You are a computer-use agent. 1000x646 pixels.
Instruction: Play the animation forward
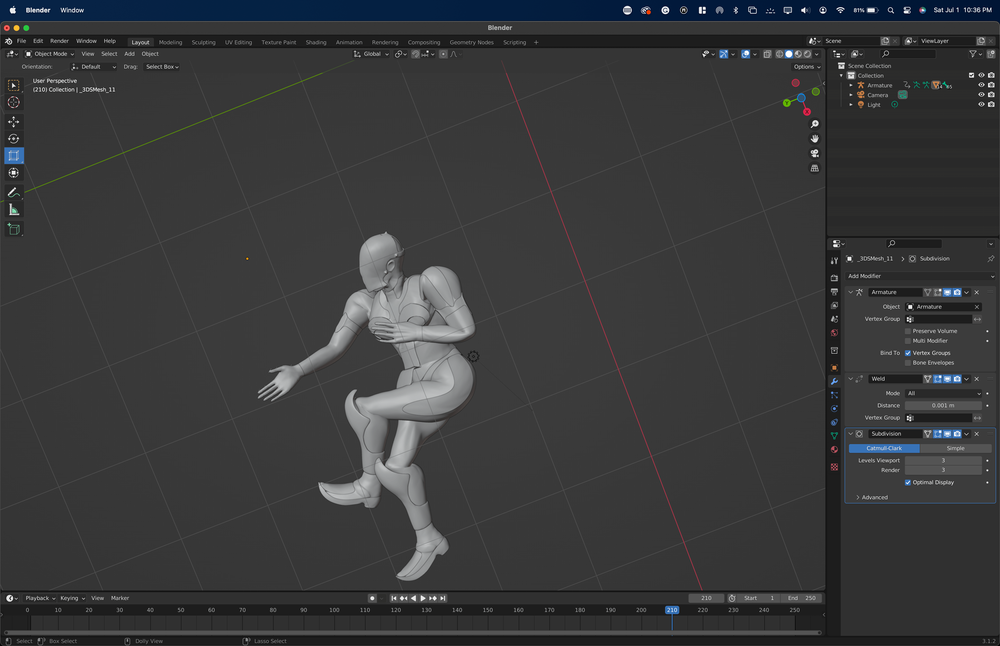(423, 598)
